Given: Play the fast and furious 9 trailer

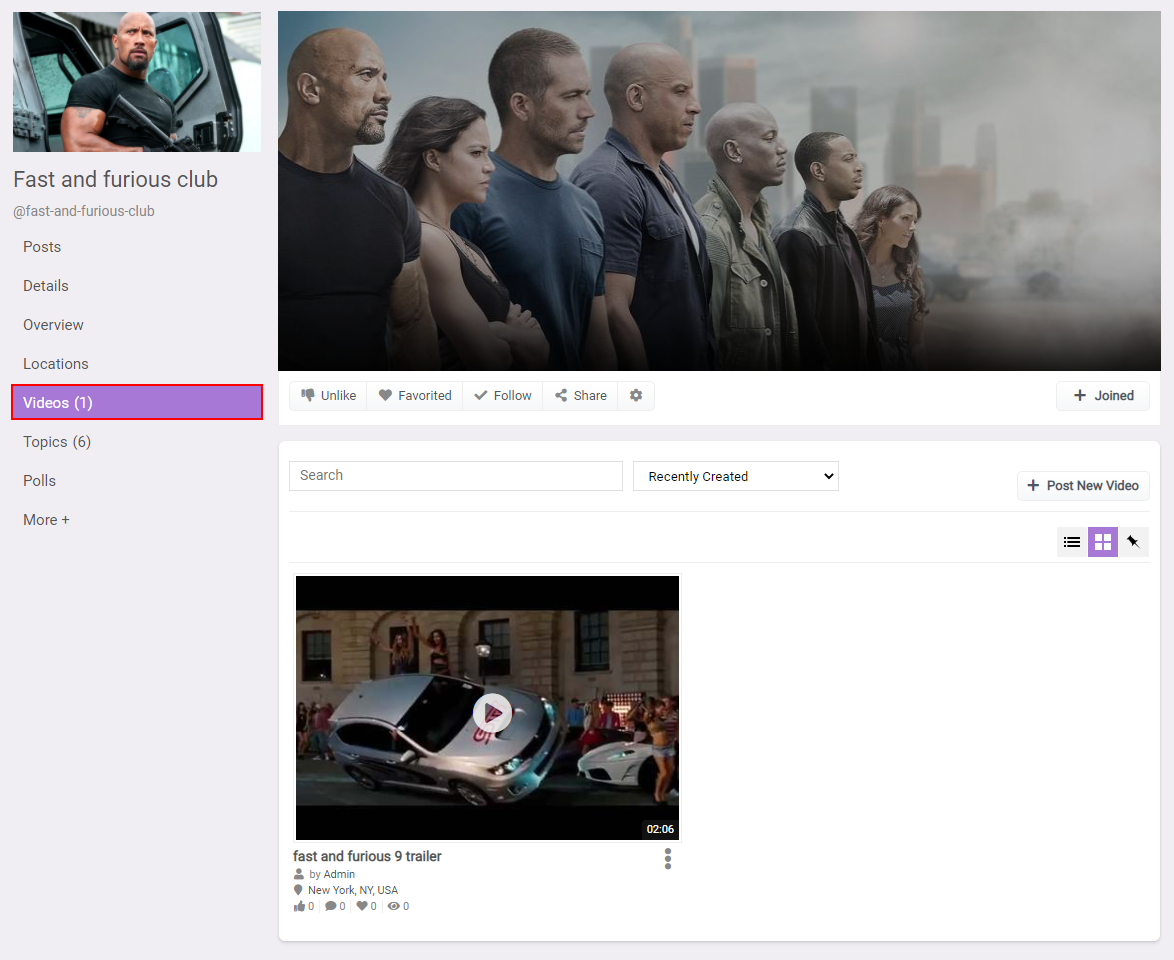Looking at the screenshot, I should pos(492,713).
